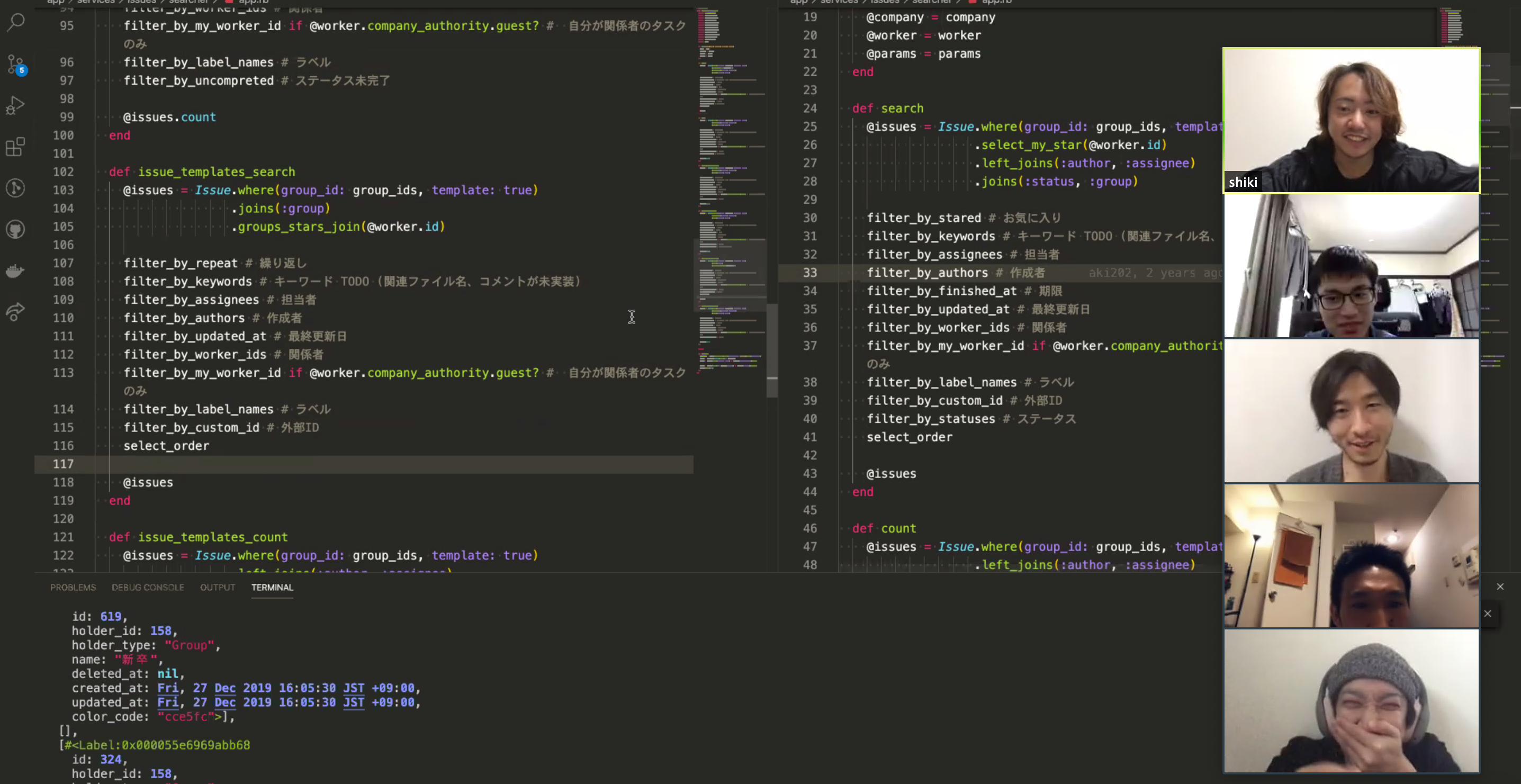
Task: Click 'filter_by_custom_id' on line 115 in left editor
Action: point(191,427)
